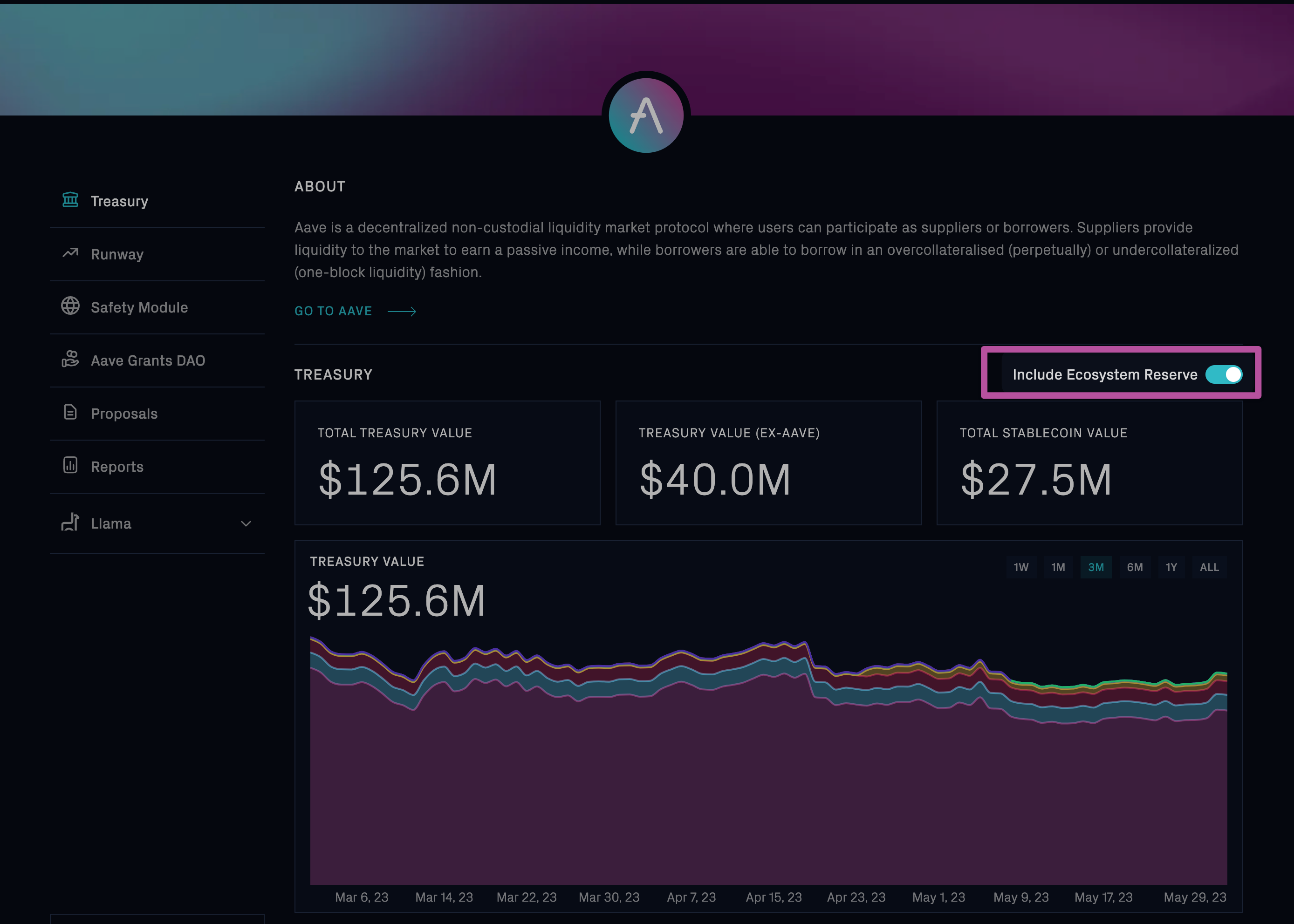Click the Mar 6, 23 axis label

point(362,897)
